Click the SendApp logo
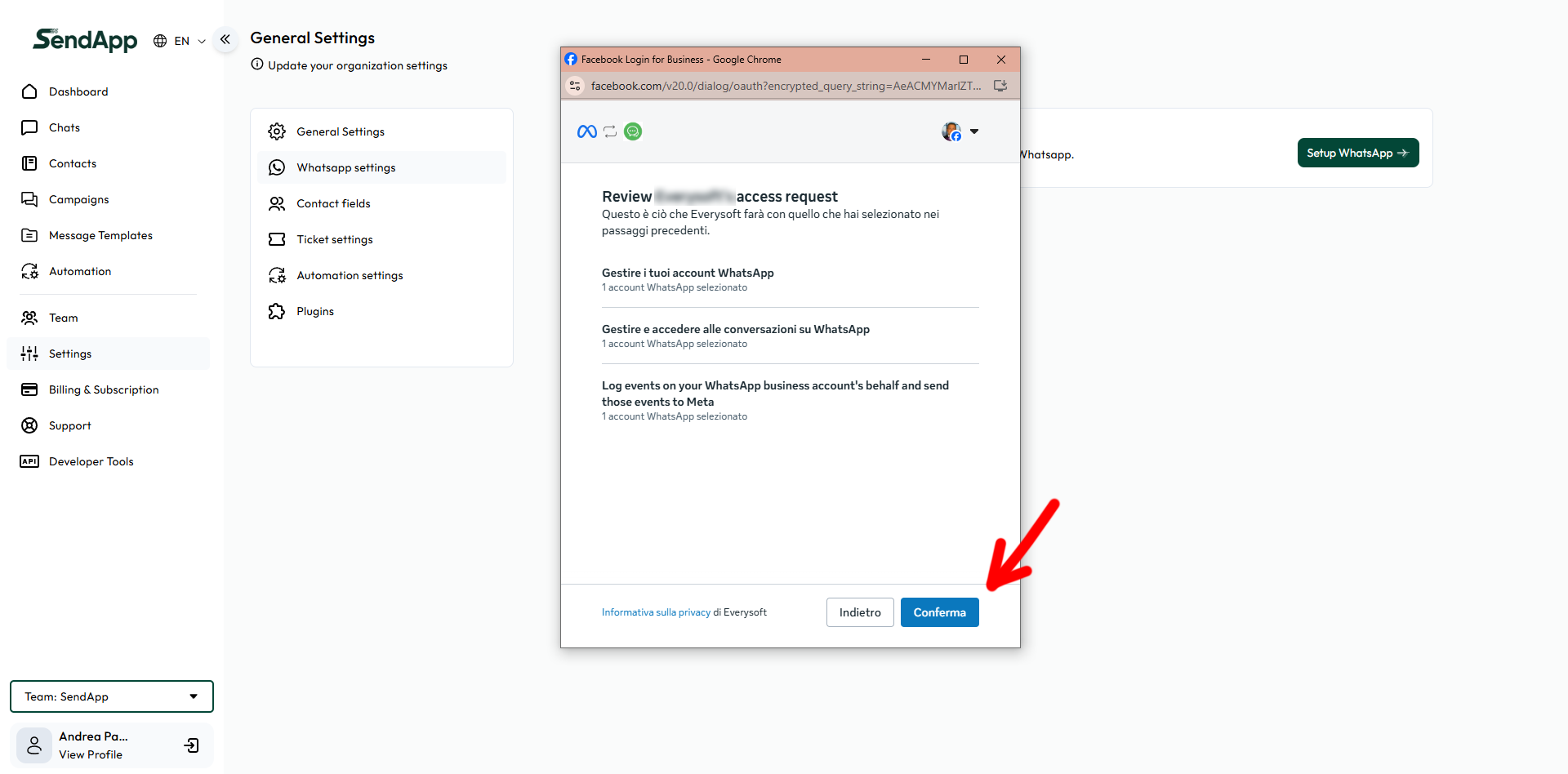The height and width of the screenshot is (774, 1568). (85, 40)
